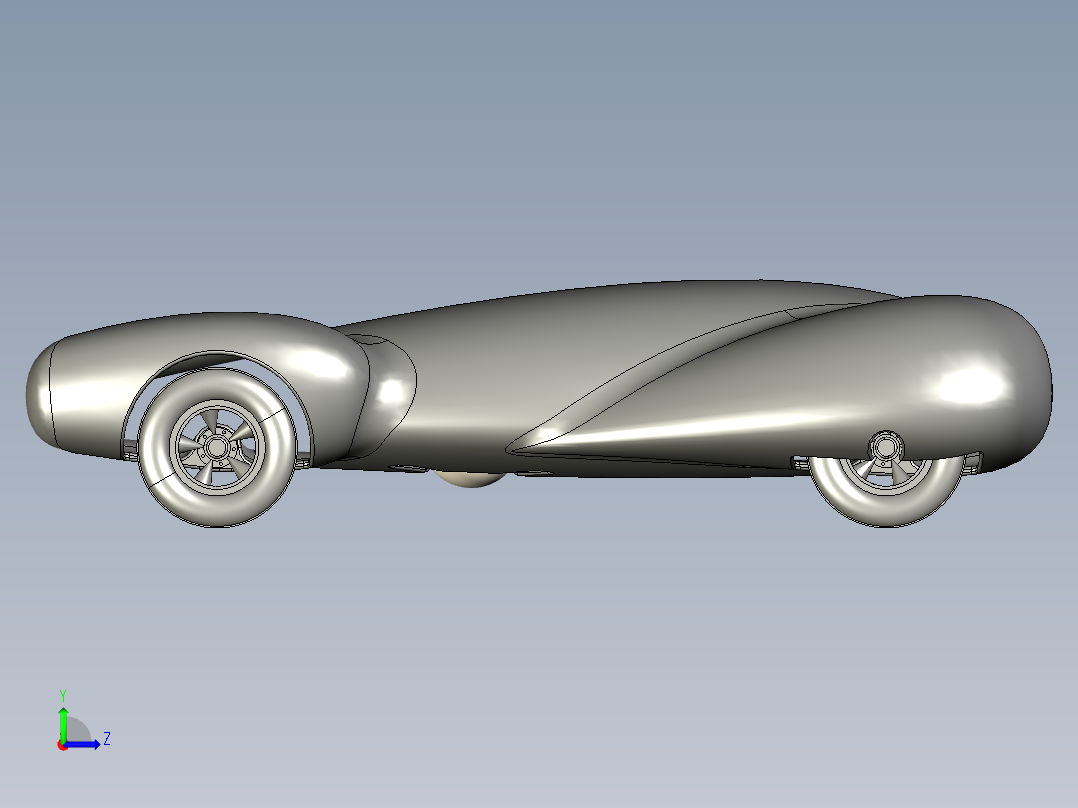Click the blue Z axis arrow of triad

[x=84, y=744]
